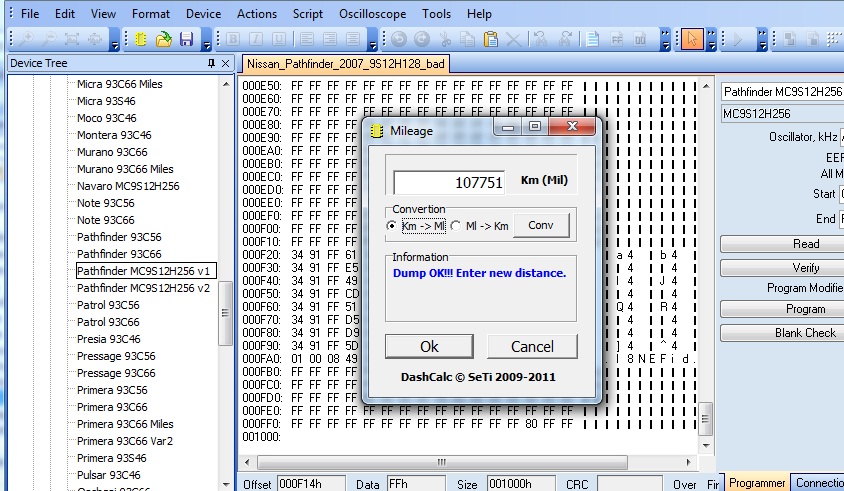Click the find binoculars icon

pyautogui.click(x=541, y=39)
